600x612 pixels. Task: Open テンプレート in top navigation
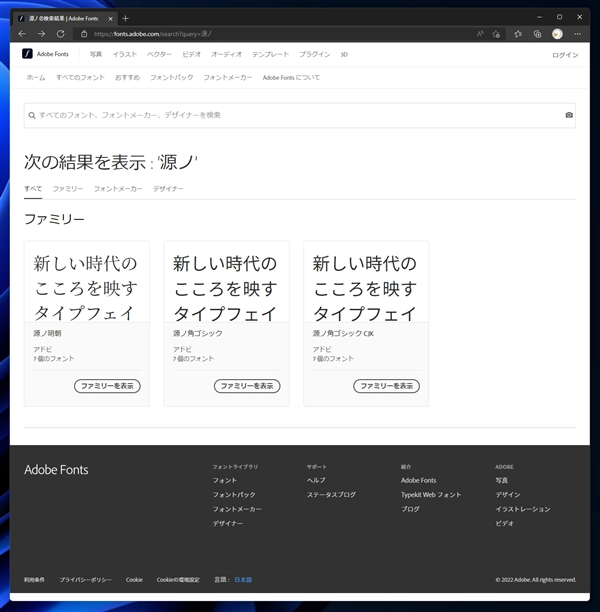point(271,54)
